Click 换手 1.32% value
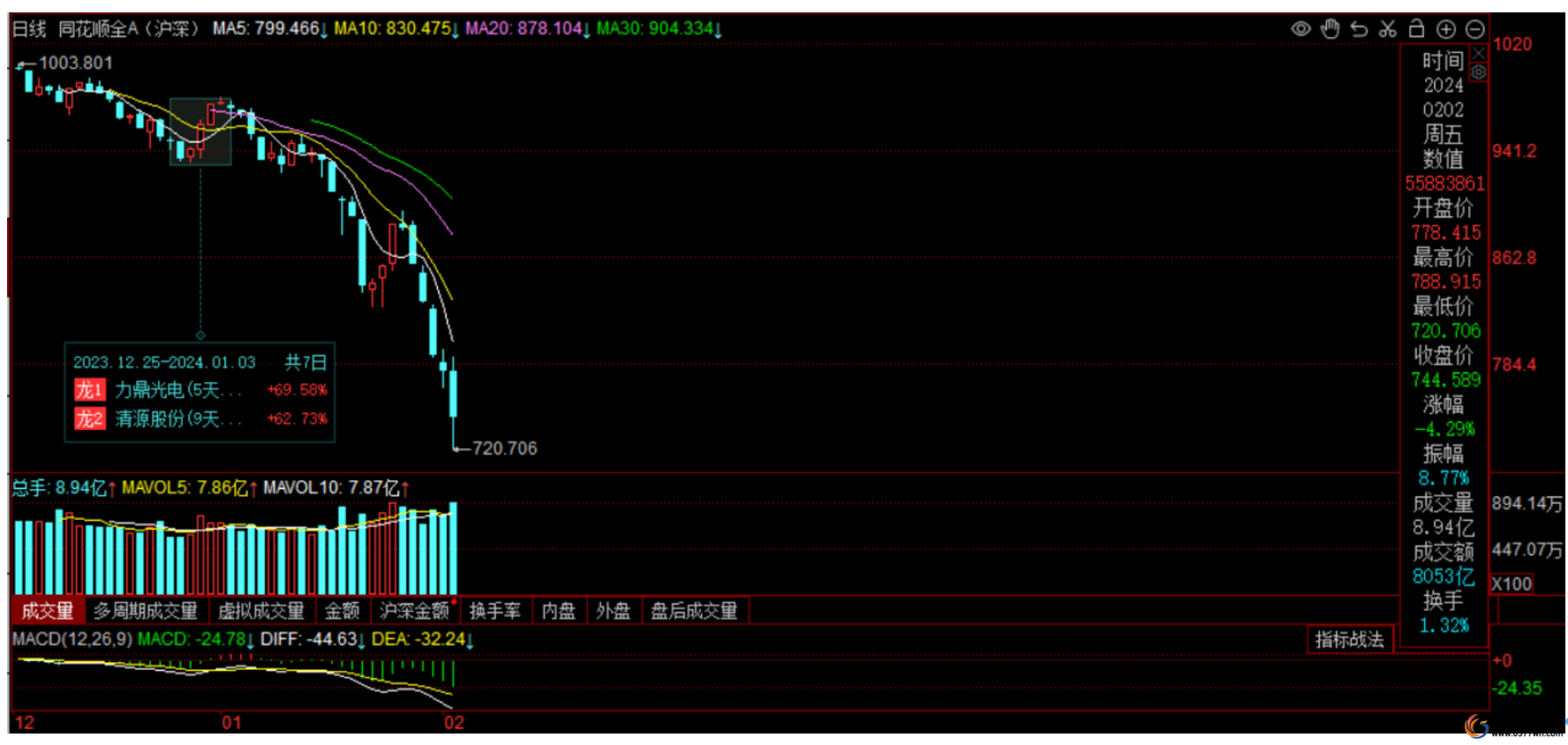The image size is (1568, 745). 1444,626
